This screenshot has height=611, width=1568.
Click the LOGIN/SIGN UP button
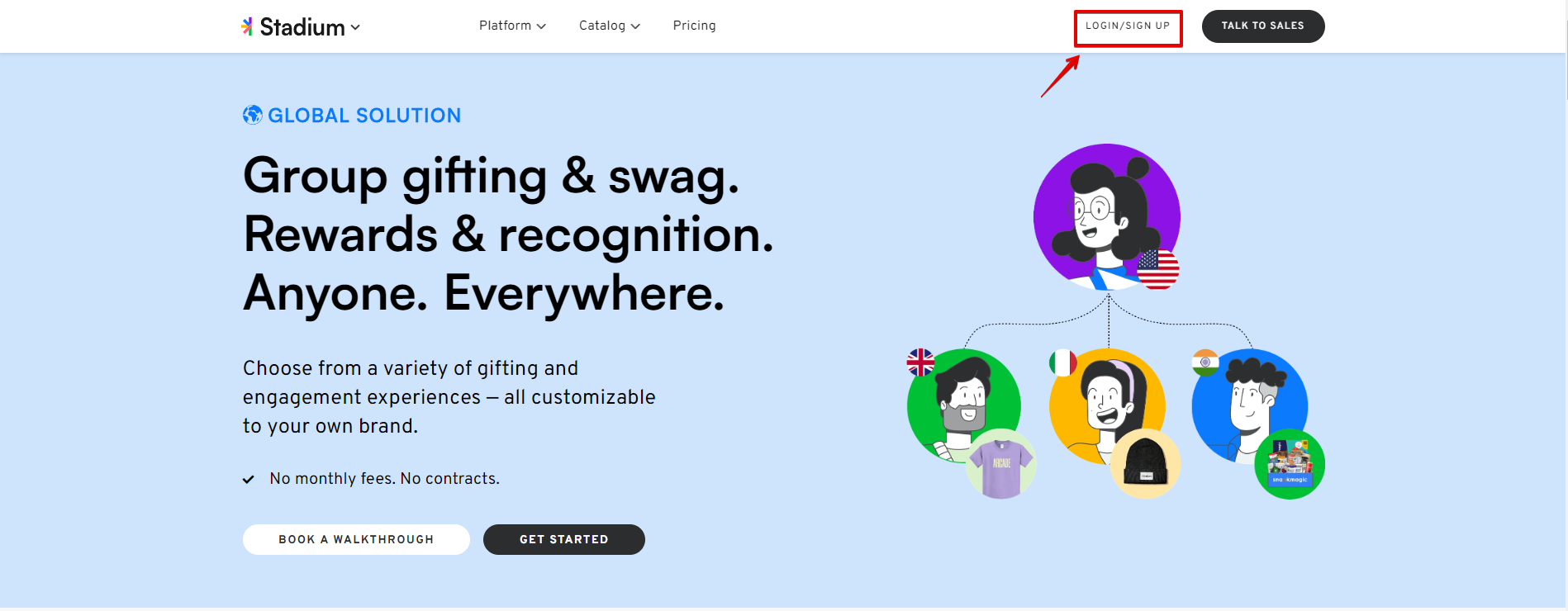(1128, 27)
